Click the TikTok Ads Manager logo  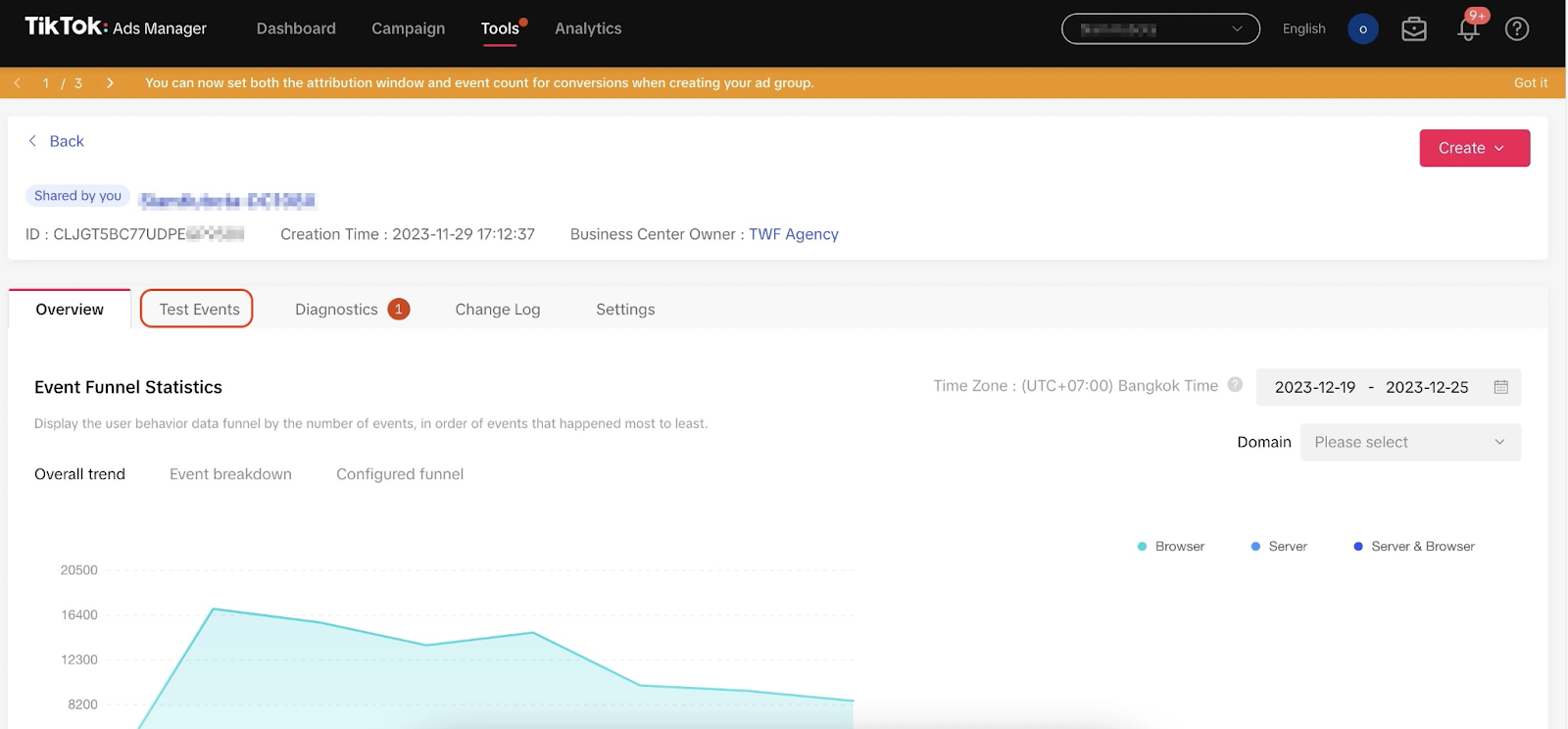(x=116, y=27)
